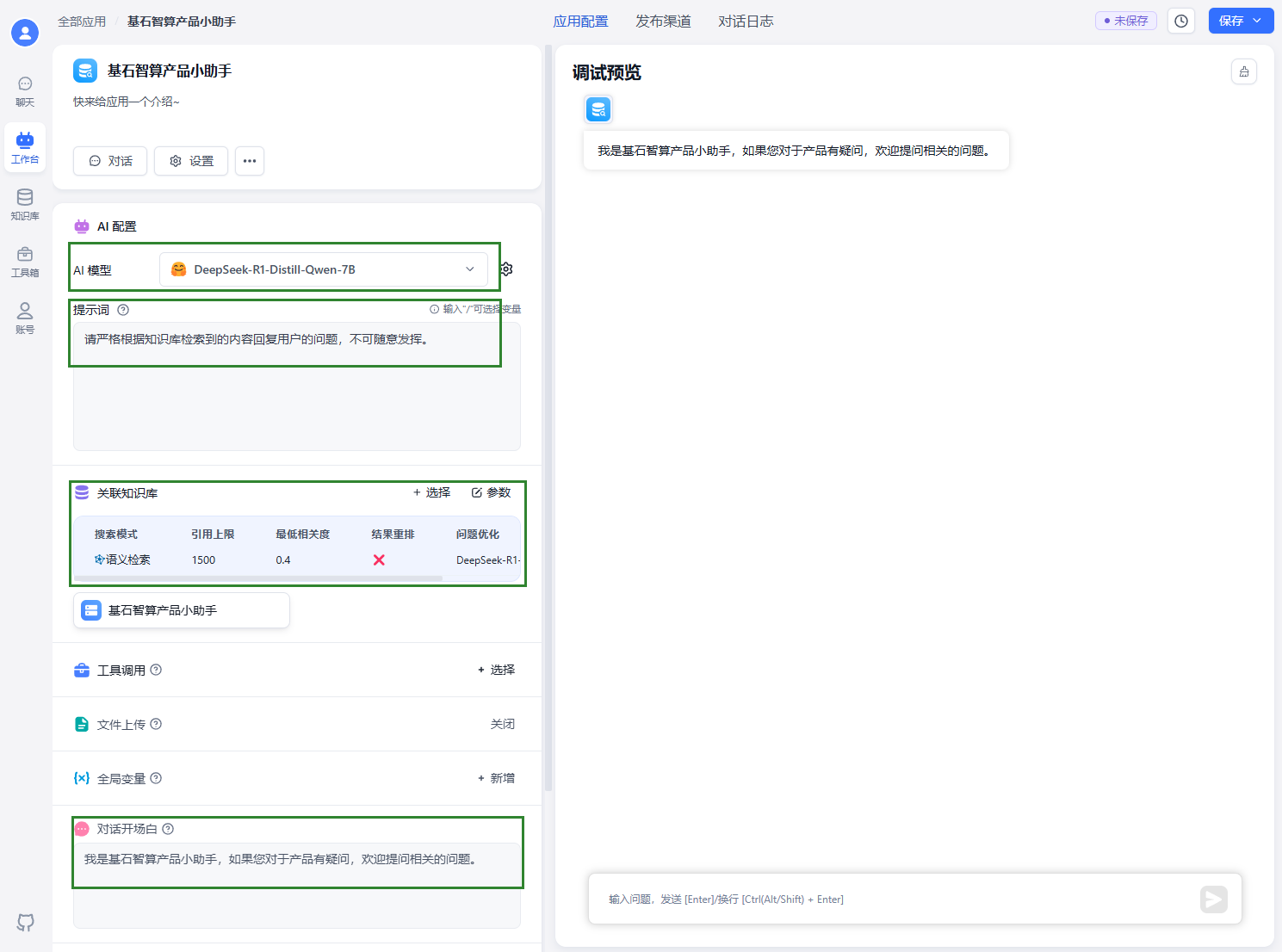Send the message with arrow icon

[x=1214, y=899]
